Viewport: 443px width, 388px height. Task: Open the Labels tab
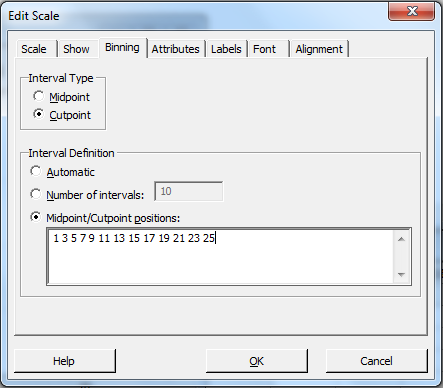226,49
